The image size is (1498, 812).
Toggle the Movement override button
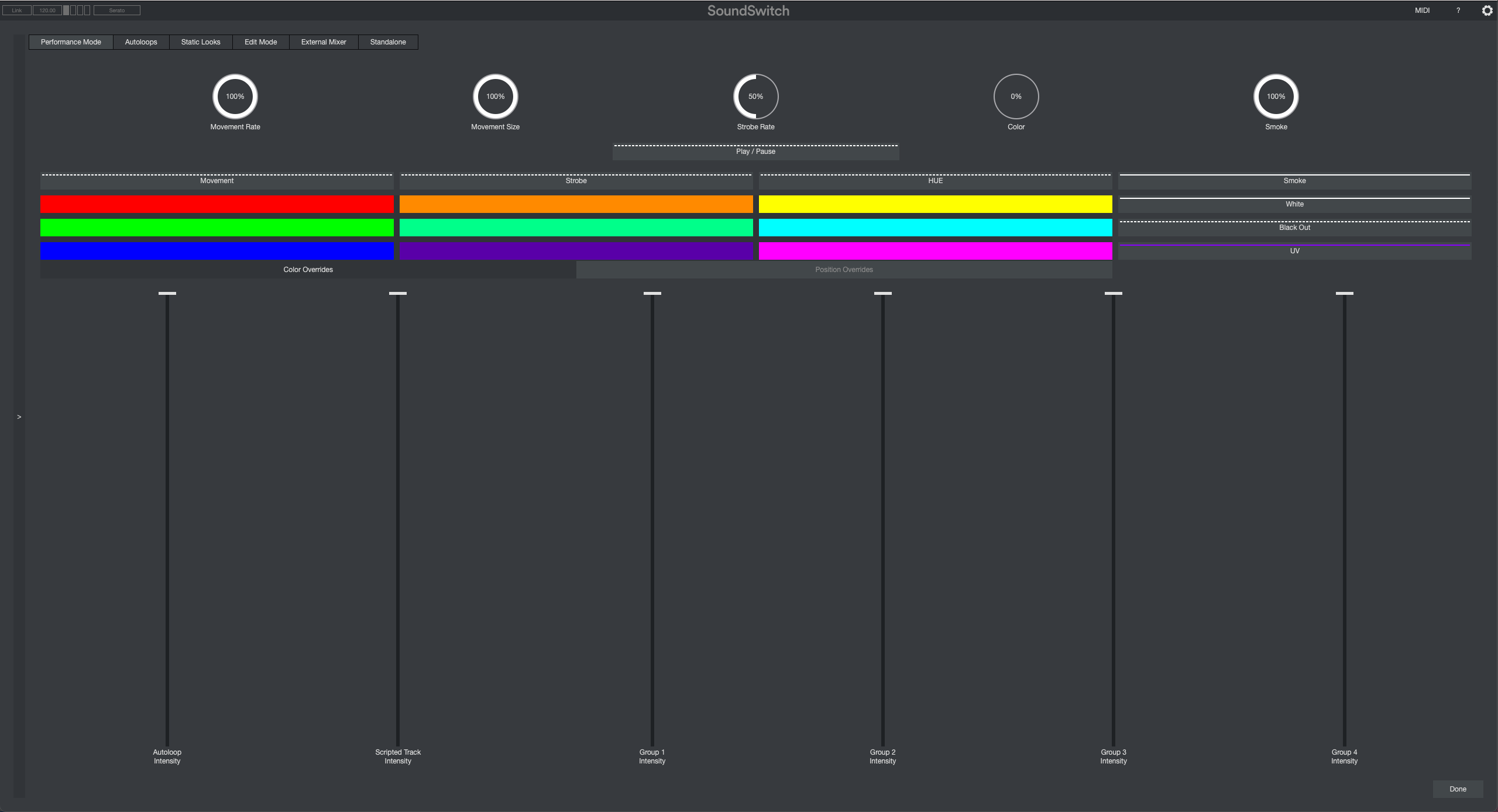coord(217,181)
